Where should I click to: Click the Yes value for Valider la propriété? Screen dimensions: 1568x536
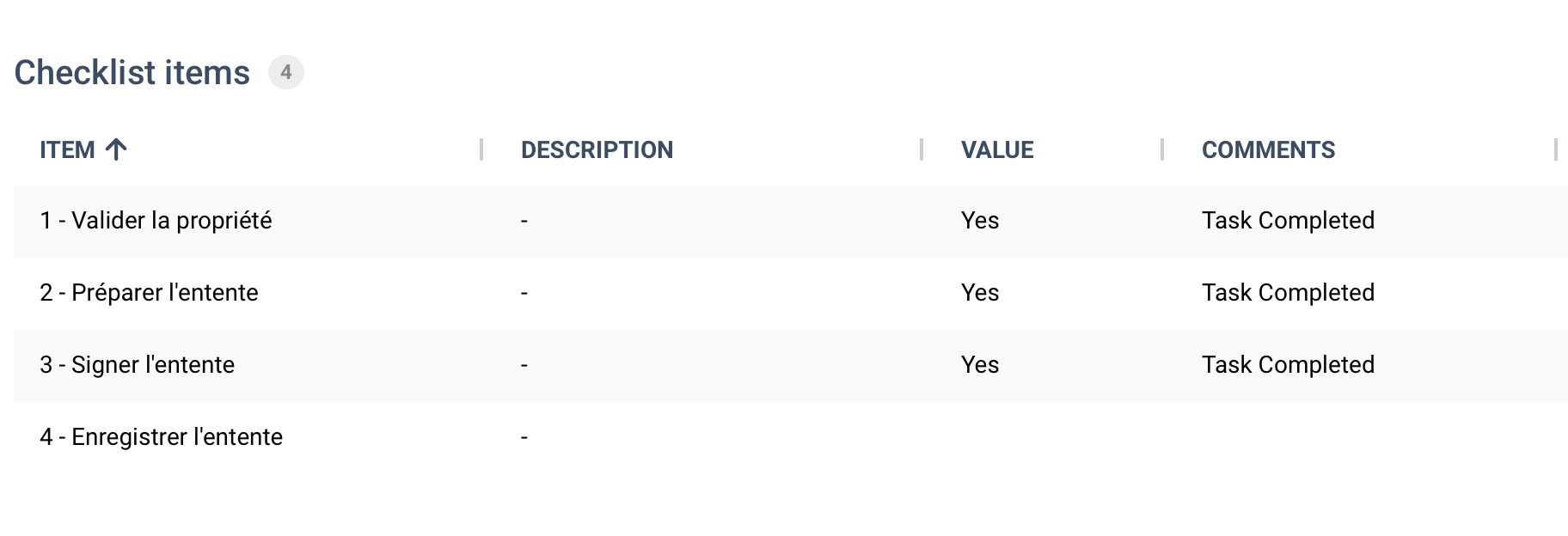click(x=980, y=221)
